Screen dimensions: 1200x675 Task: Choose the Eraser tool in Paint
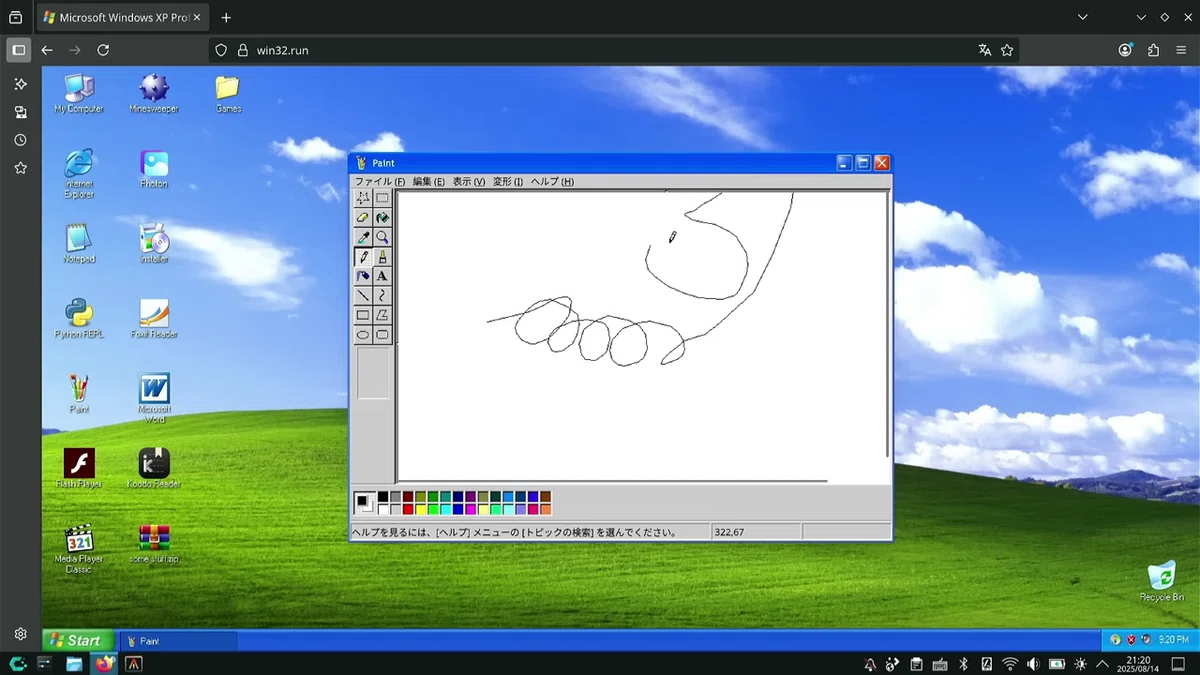(363, 217)
